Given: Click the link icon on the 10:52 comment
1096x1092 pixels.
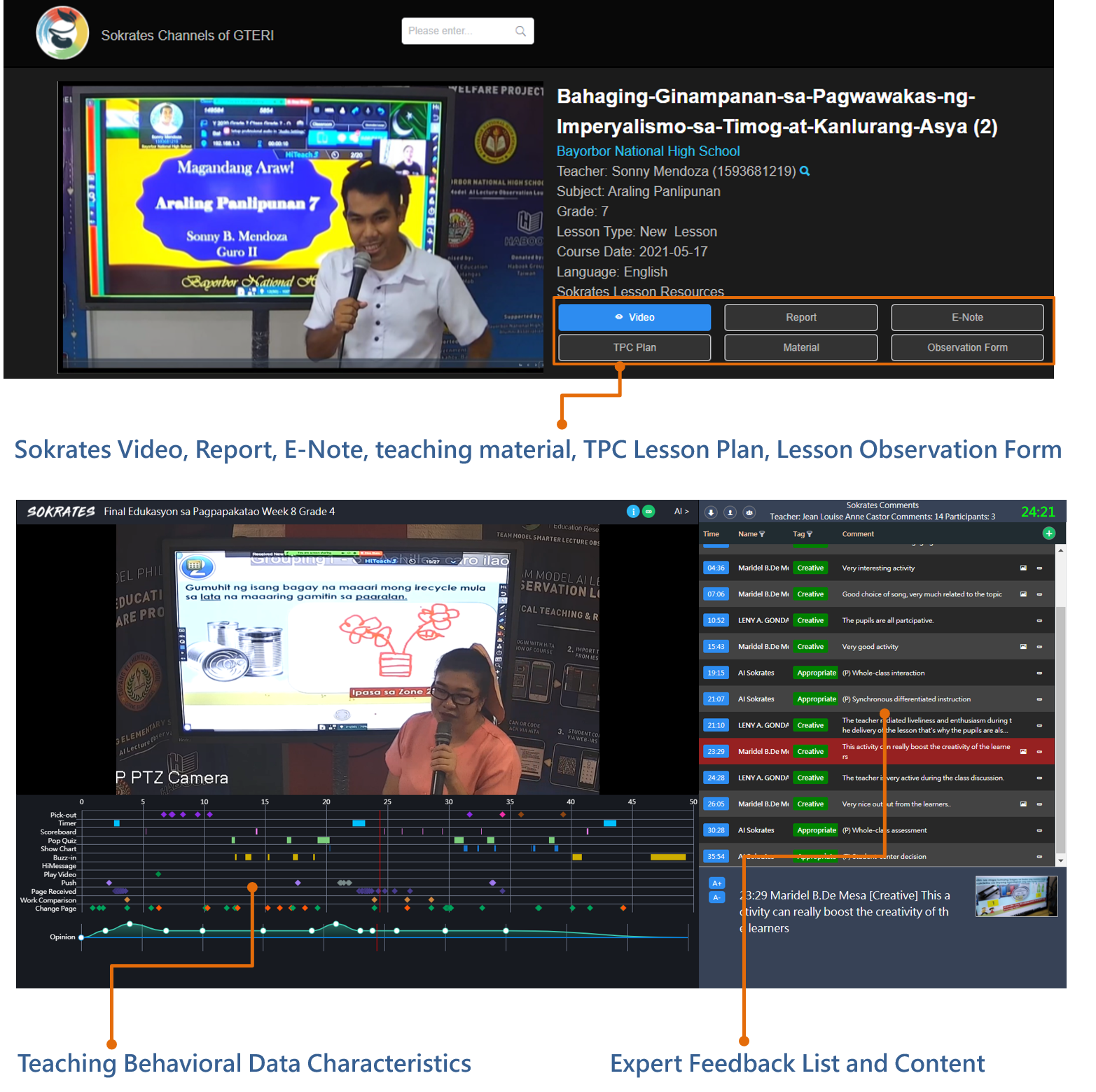Looking at the screenshot, I should 1039,620.
